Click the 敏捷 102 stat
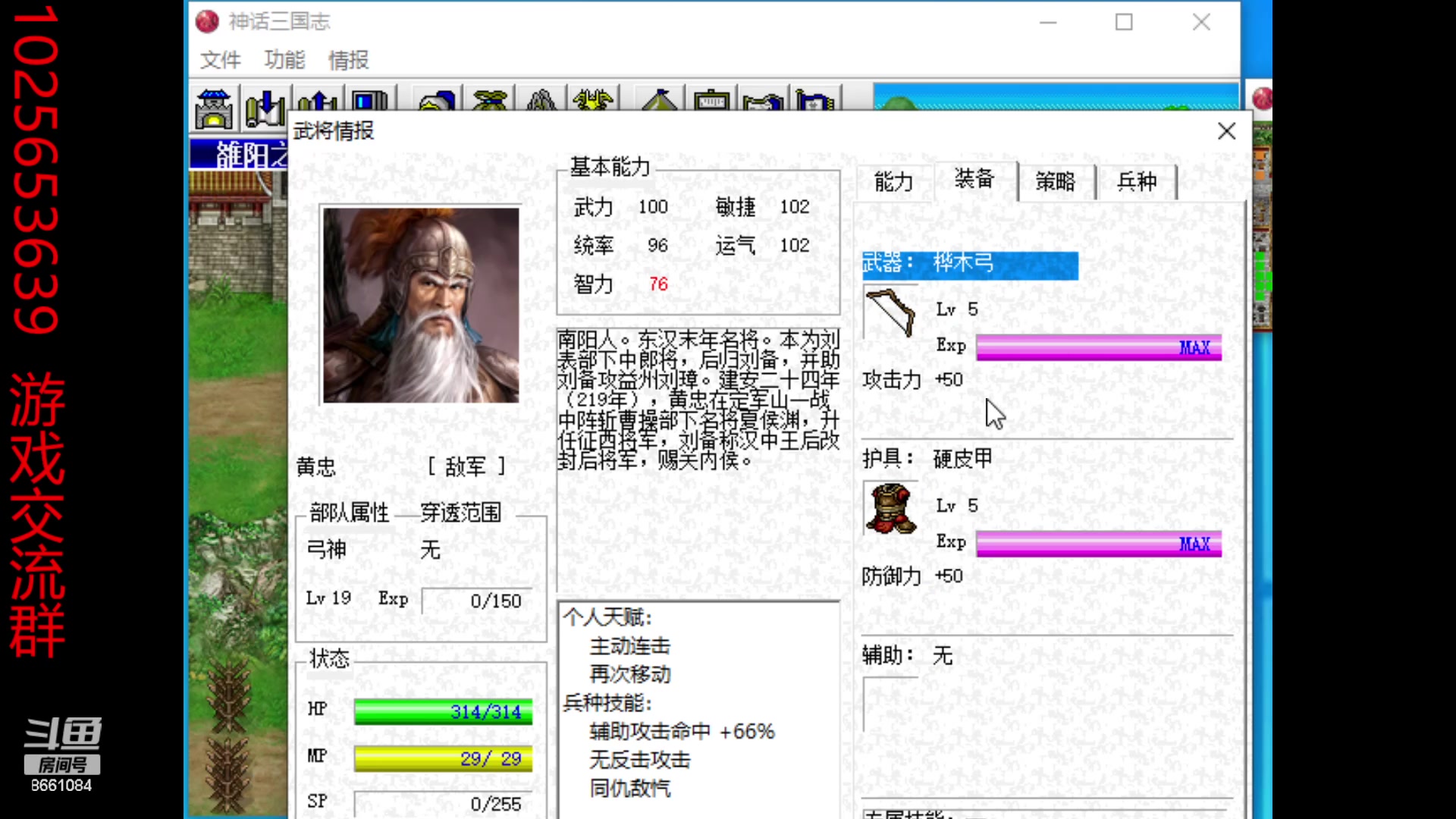Image resolution: width=1456 pixels, height=819 pixels. click(763, 206)
